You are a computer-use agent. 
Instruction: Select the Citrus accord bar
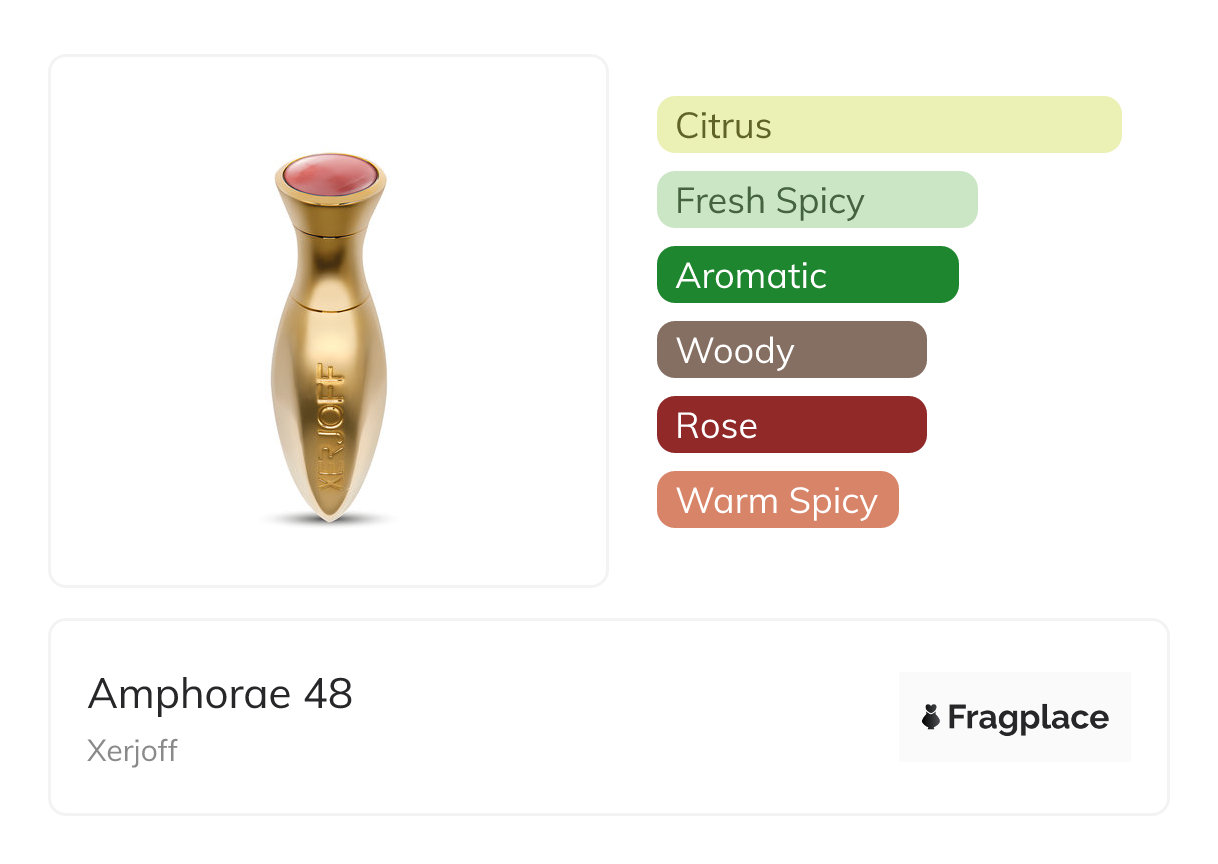click(888, 125)
